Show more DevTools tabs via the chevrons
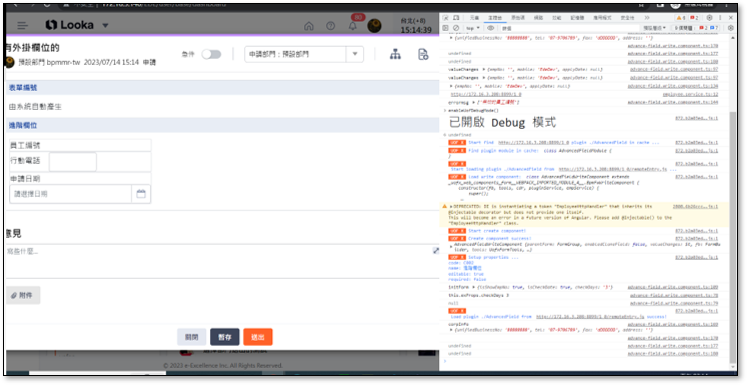747x385 pixels. coord(646,18)
